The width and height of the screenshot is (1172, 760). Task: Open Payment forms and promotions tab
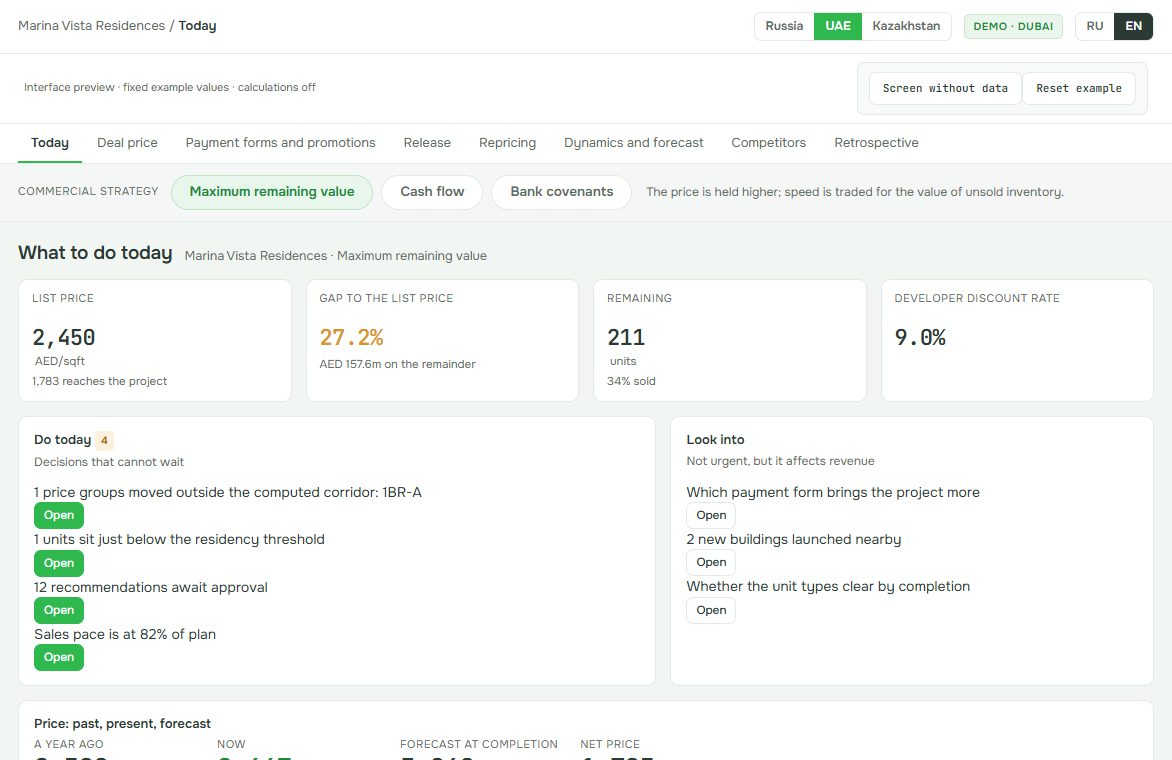280,143
